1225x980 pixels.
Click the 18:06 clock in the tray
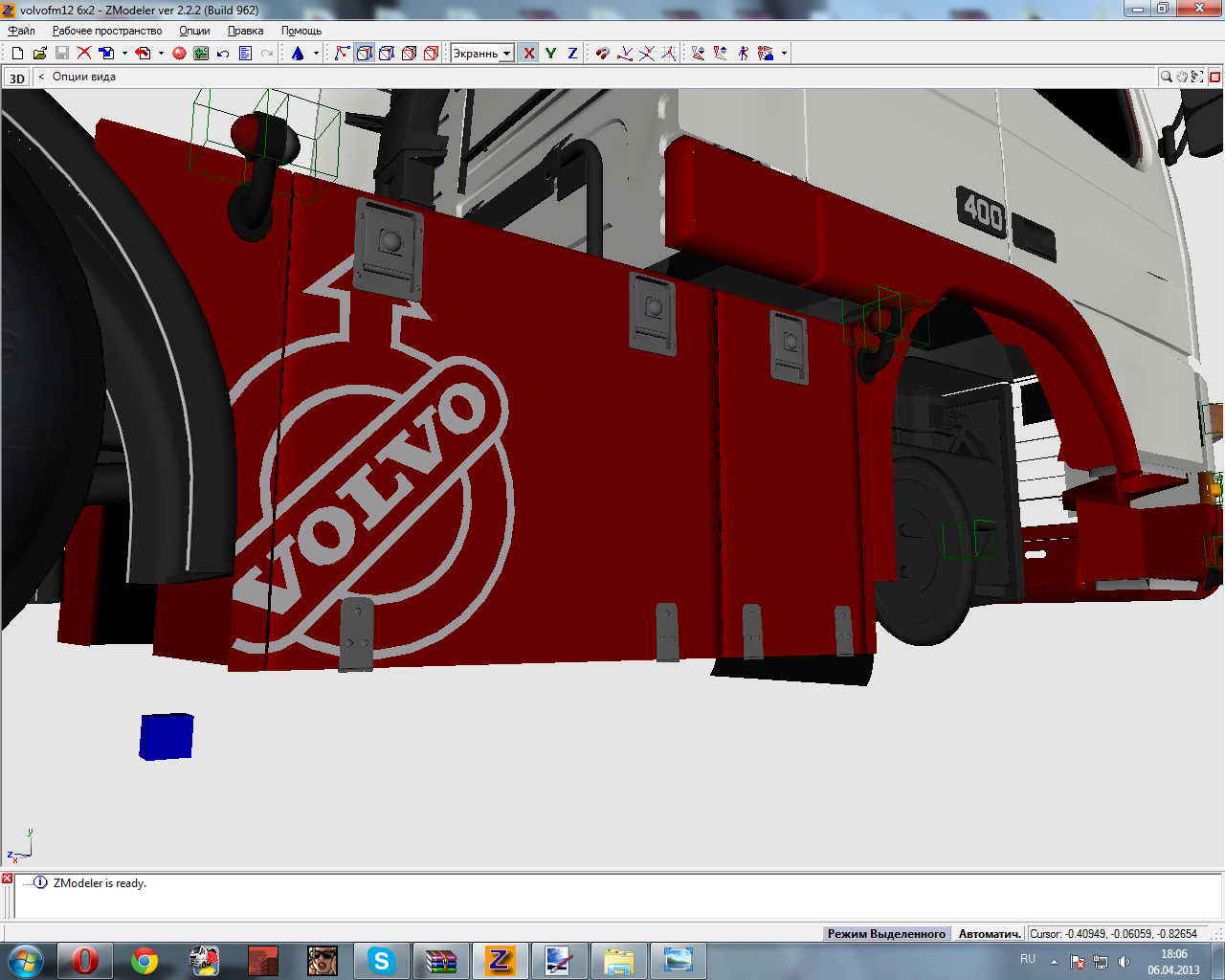pyautogui.click(x=1174, y=954)
